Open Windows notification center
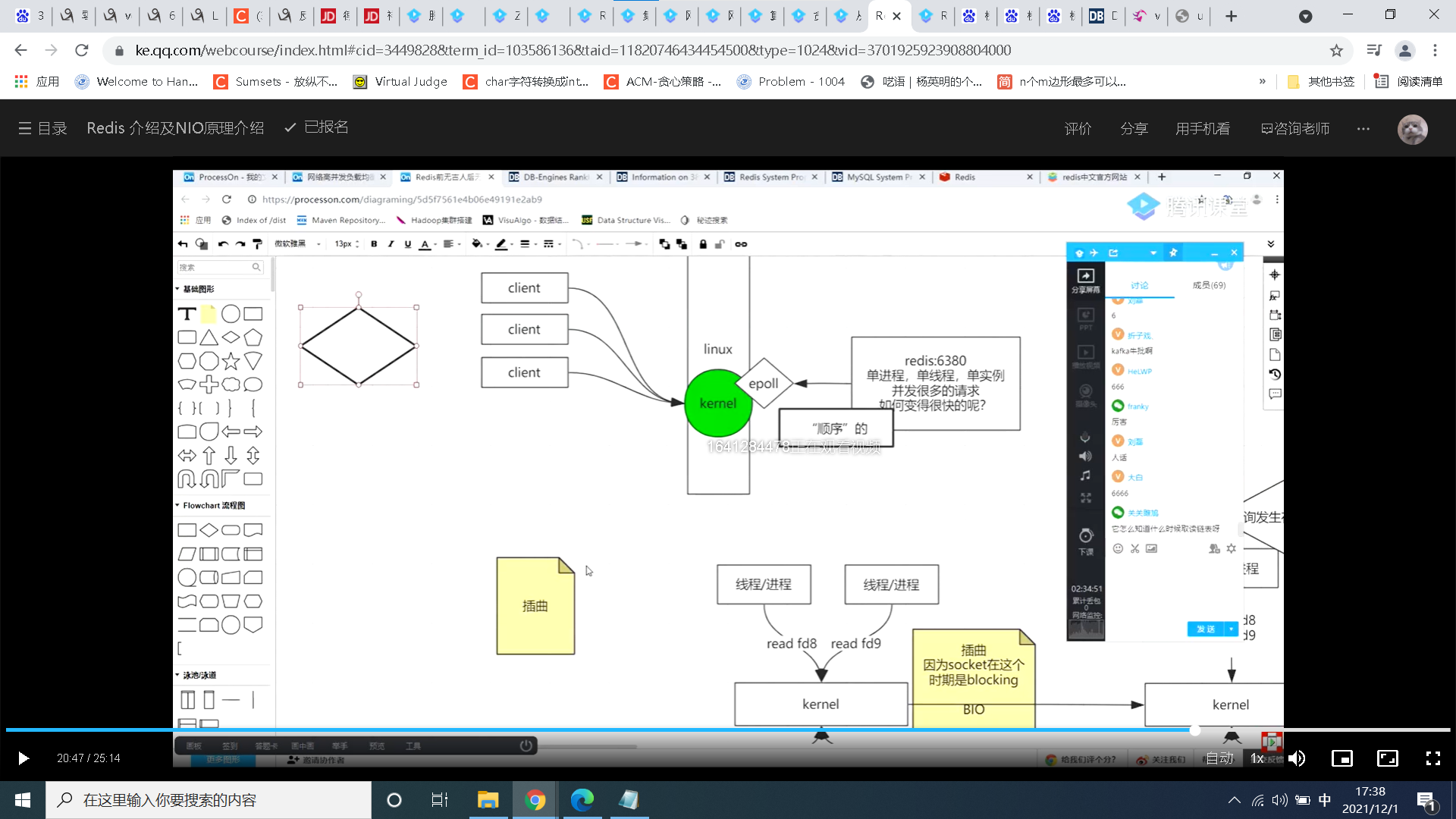 pos(1426,800)
